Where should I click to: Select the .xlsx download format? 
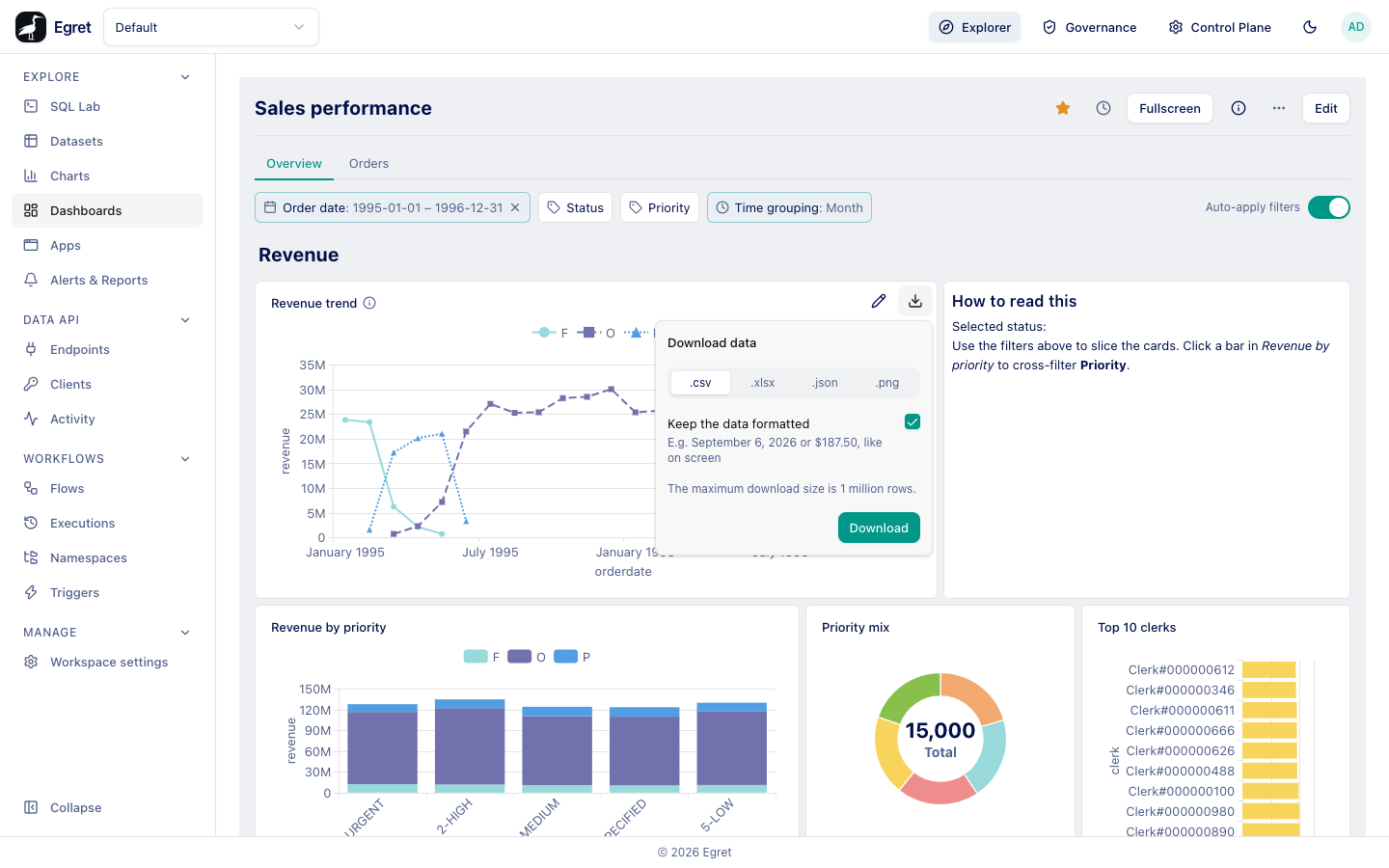click(x=763, y=383)
